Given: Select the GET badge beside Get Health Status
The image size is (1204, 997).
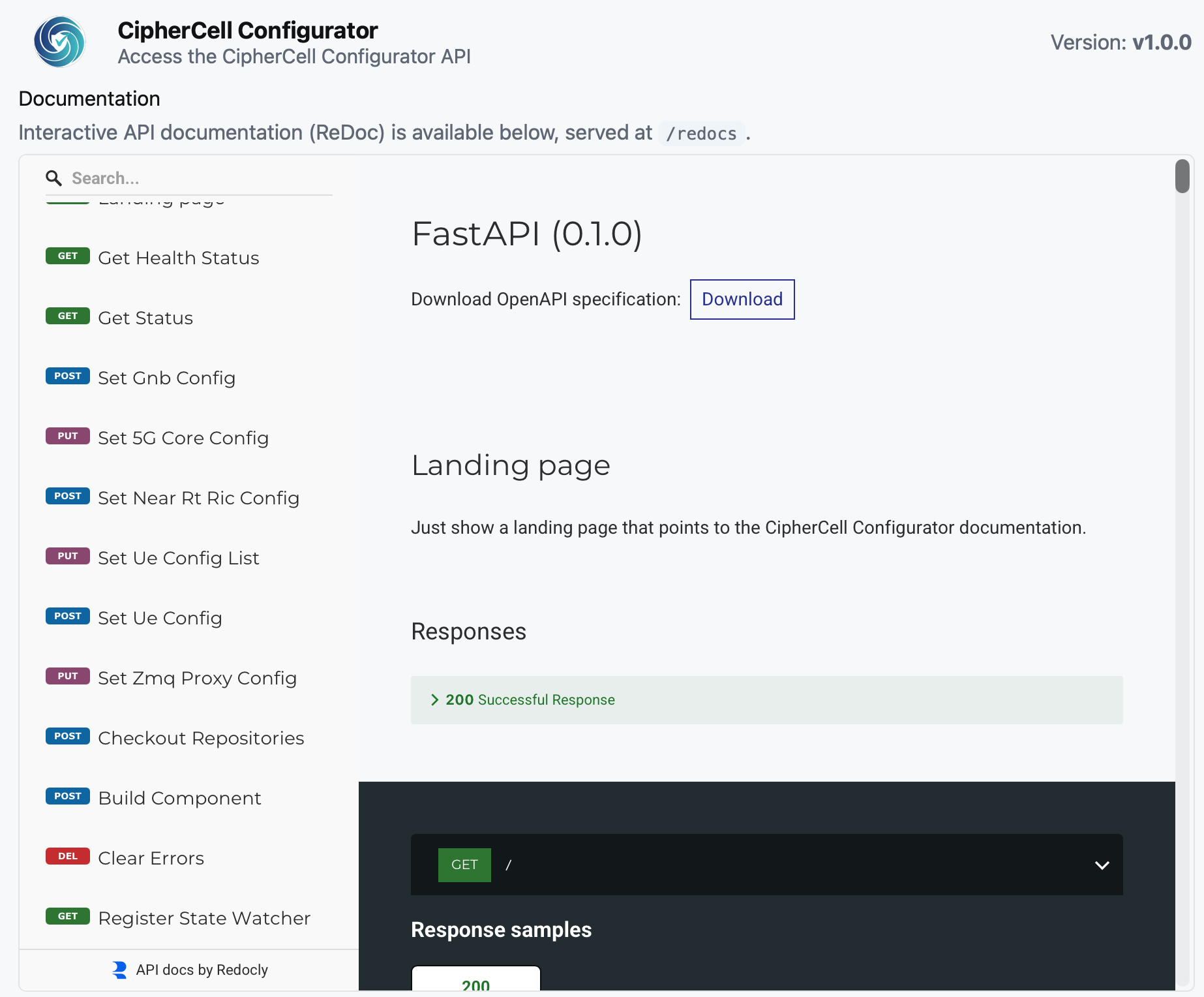Looking at the screenshot, I should pos(67,256).
